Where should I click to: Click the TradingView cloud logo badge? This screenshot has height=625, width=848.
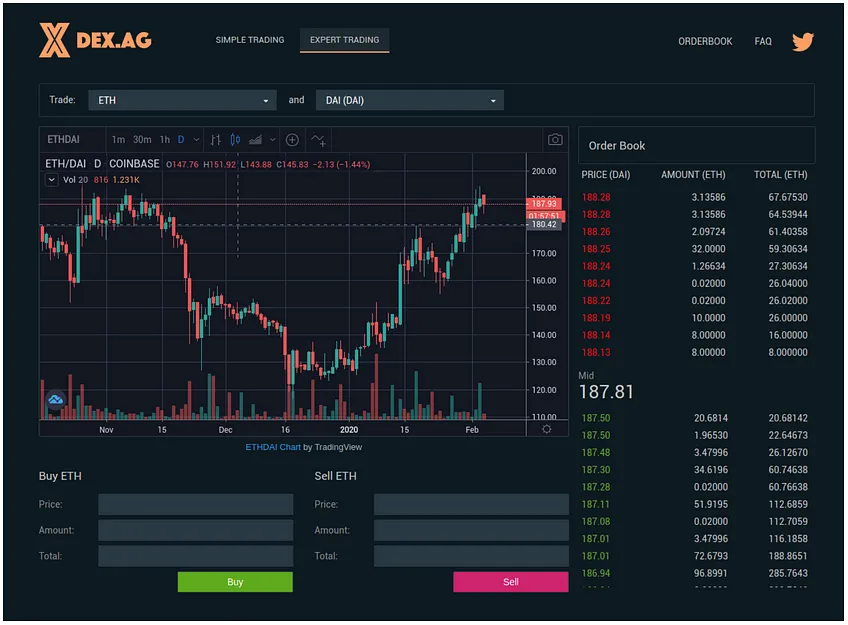(56, 400)
